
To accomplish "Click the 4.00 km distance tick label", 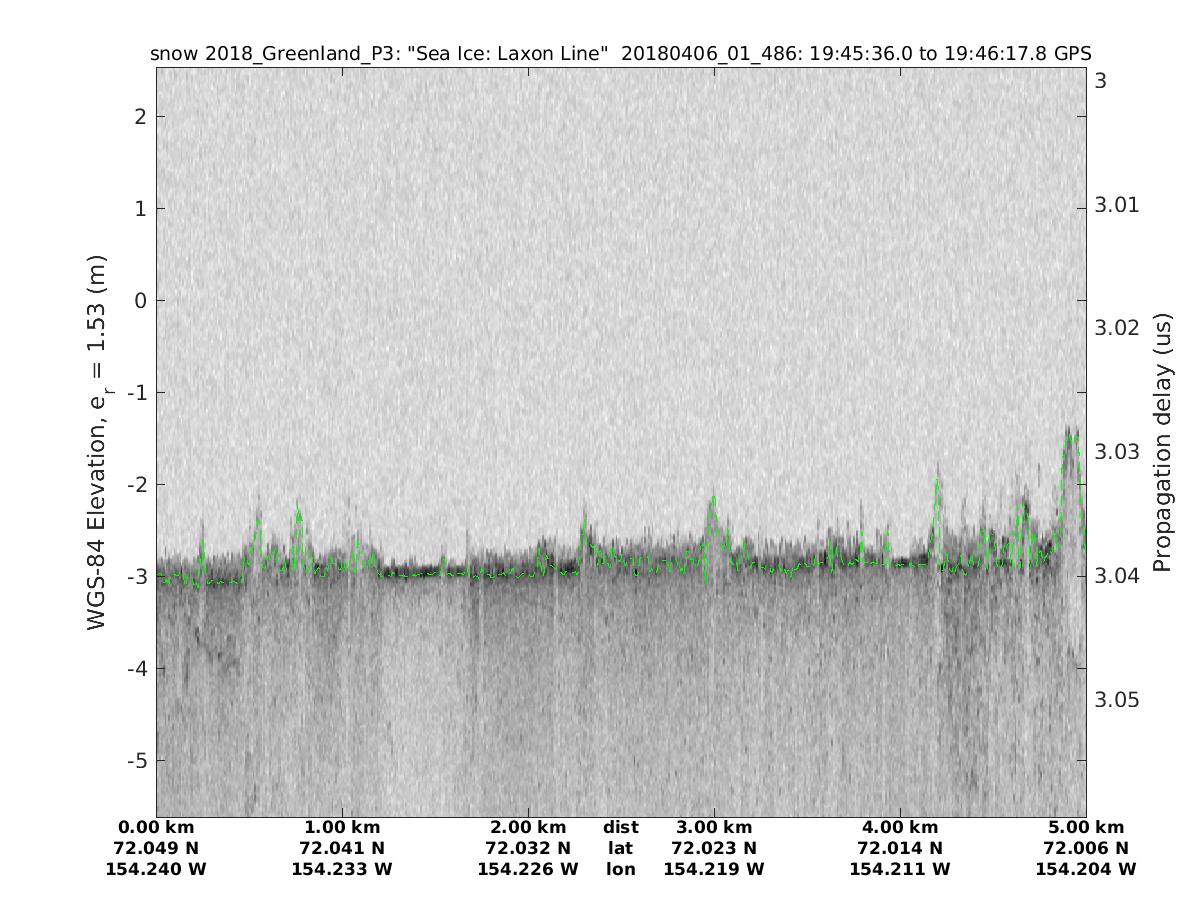I will 900,828.
